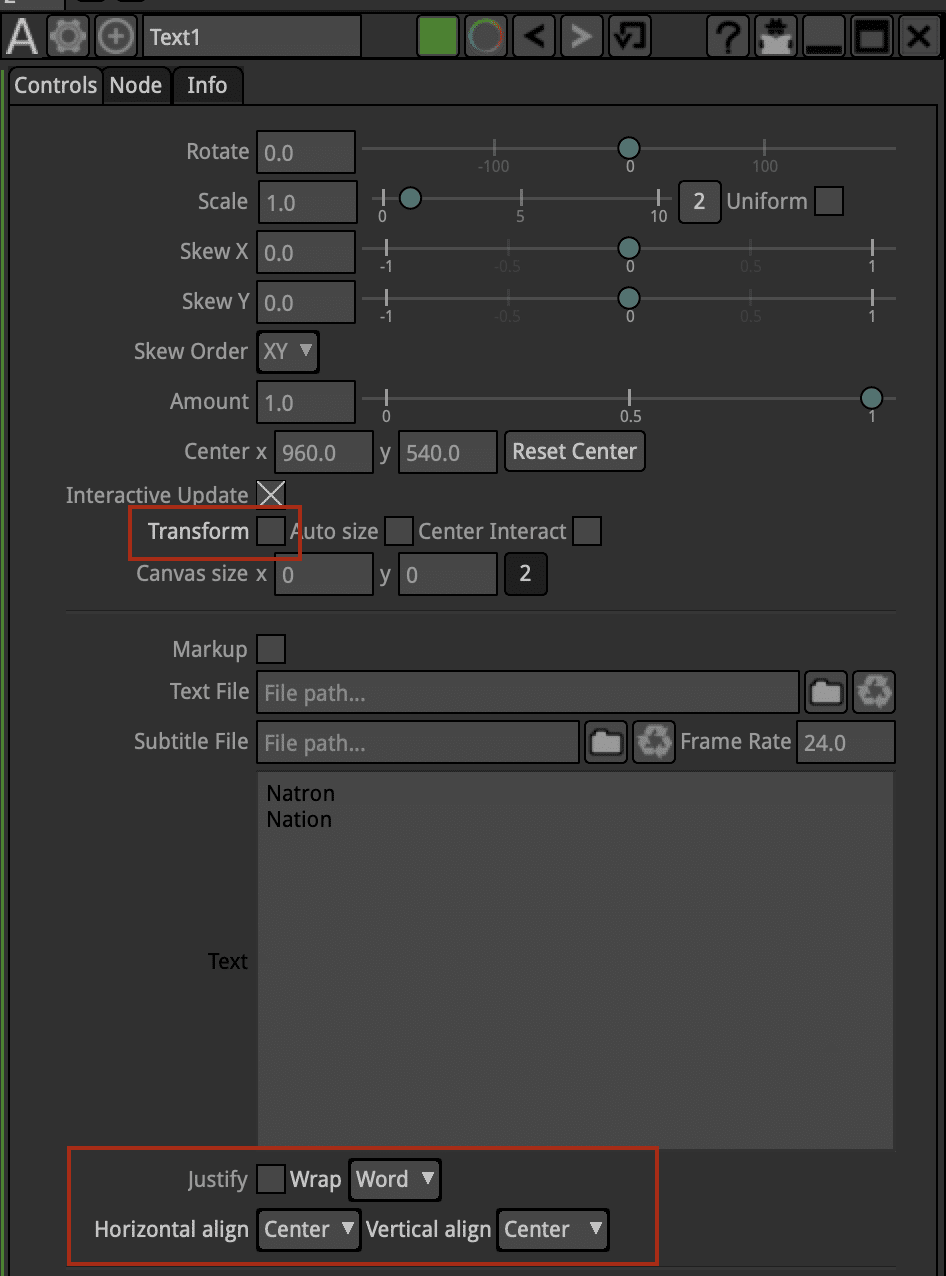This screenshot has width=946, height=1276.
Task: Click the Skew Y slider handle
Action: [629, 298]
